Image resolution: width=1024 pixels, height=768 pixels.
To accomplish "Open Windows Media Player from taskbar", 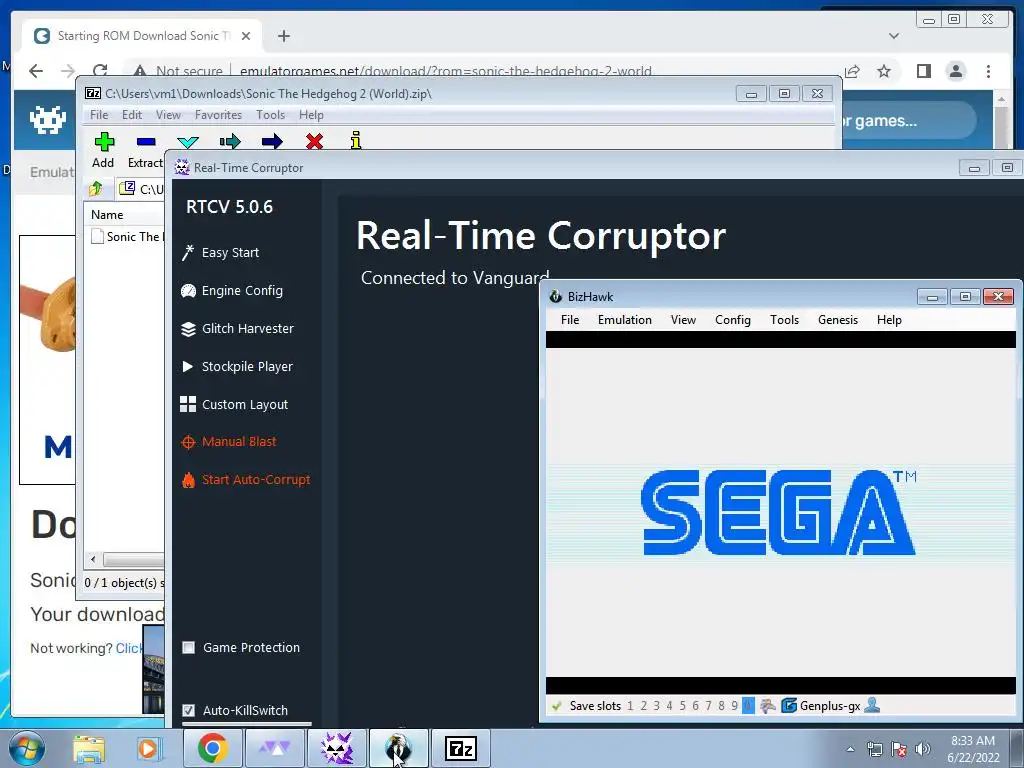I will pos(148,749).
